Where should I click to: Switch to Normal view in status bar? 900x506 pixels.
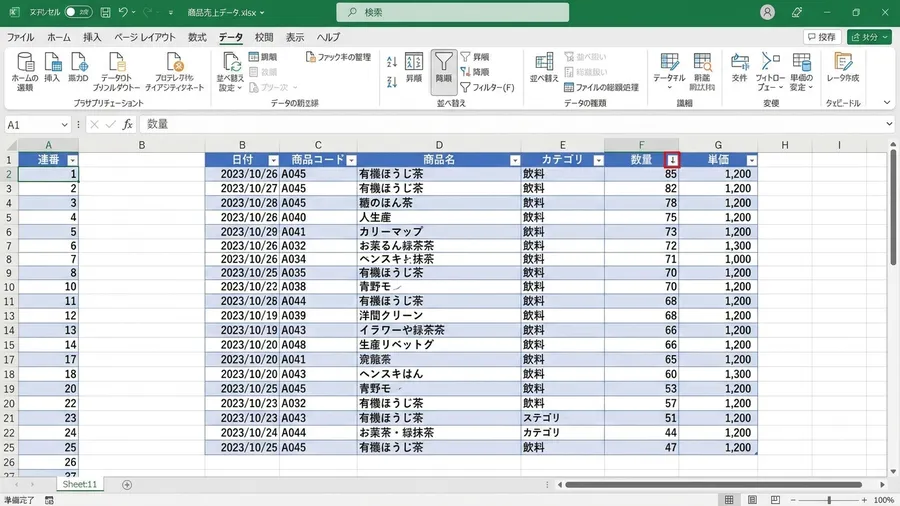point(729,500)
